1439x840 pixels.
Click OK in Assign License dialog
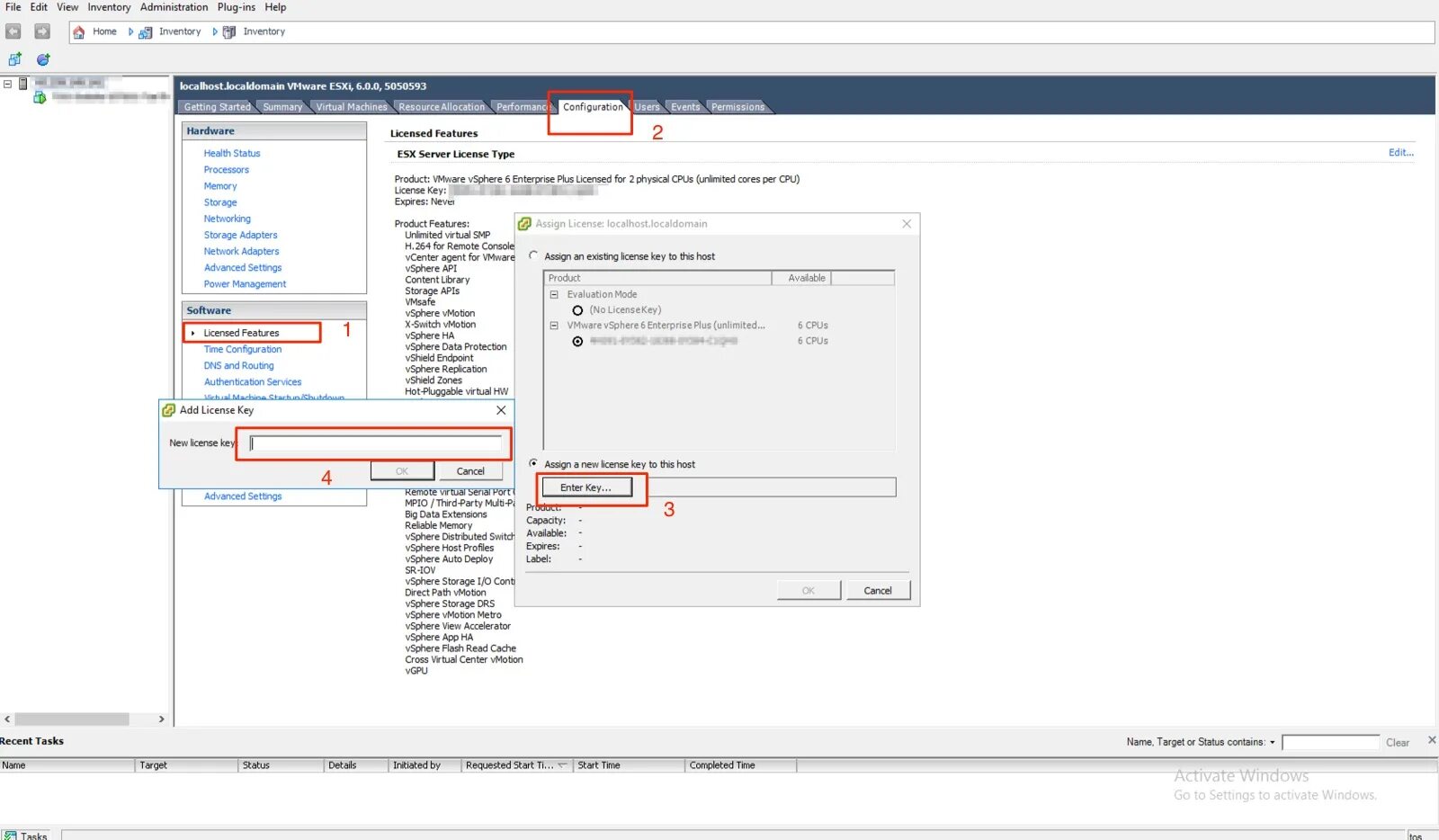pyautogui.click(x=809, y=591)
